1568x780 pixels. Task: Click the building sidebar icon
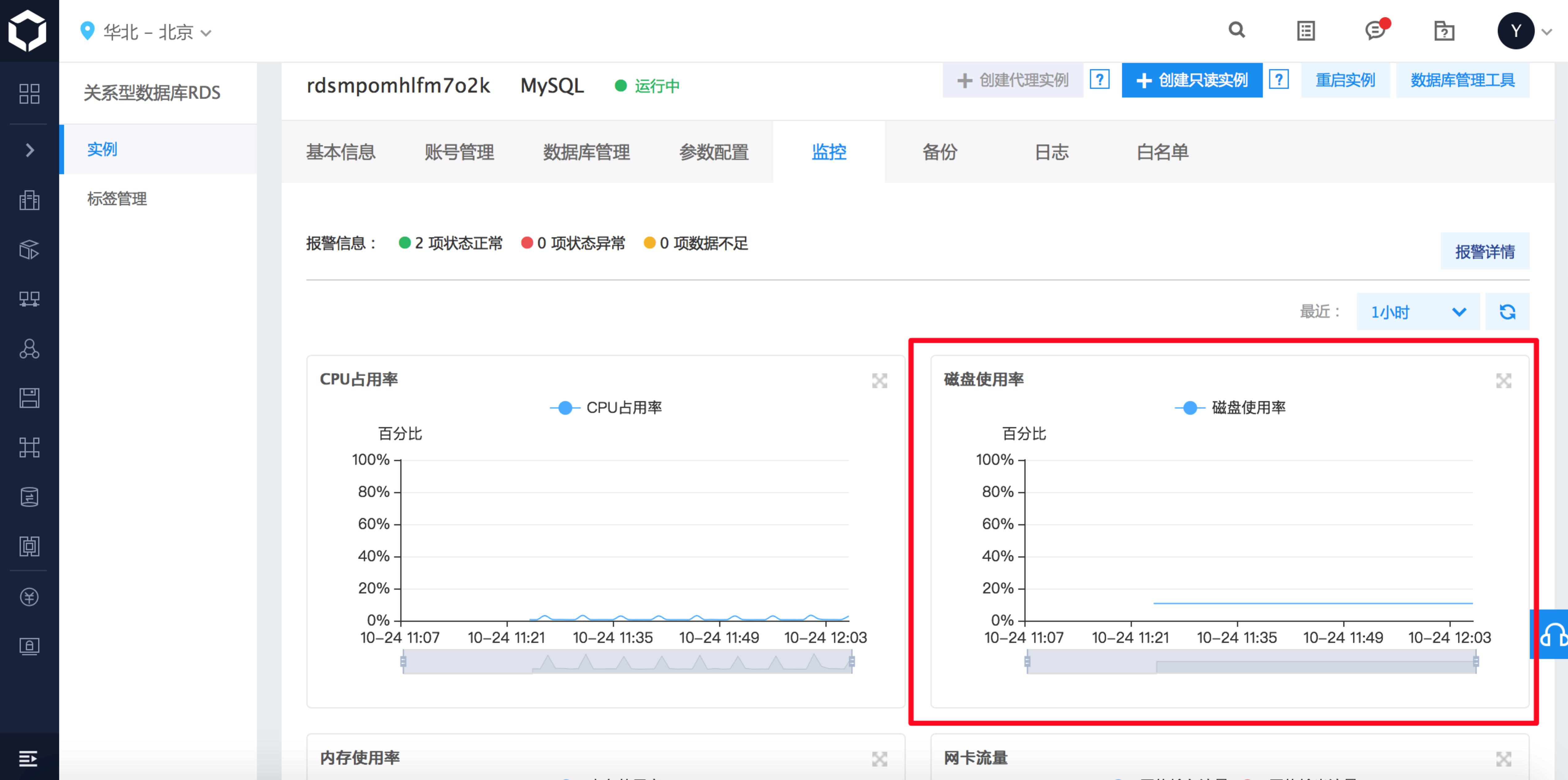click(29, 200)
